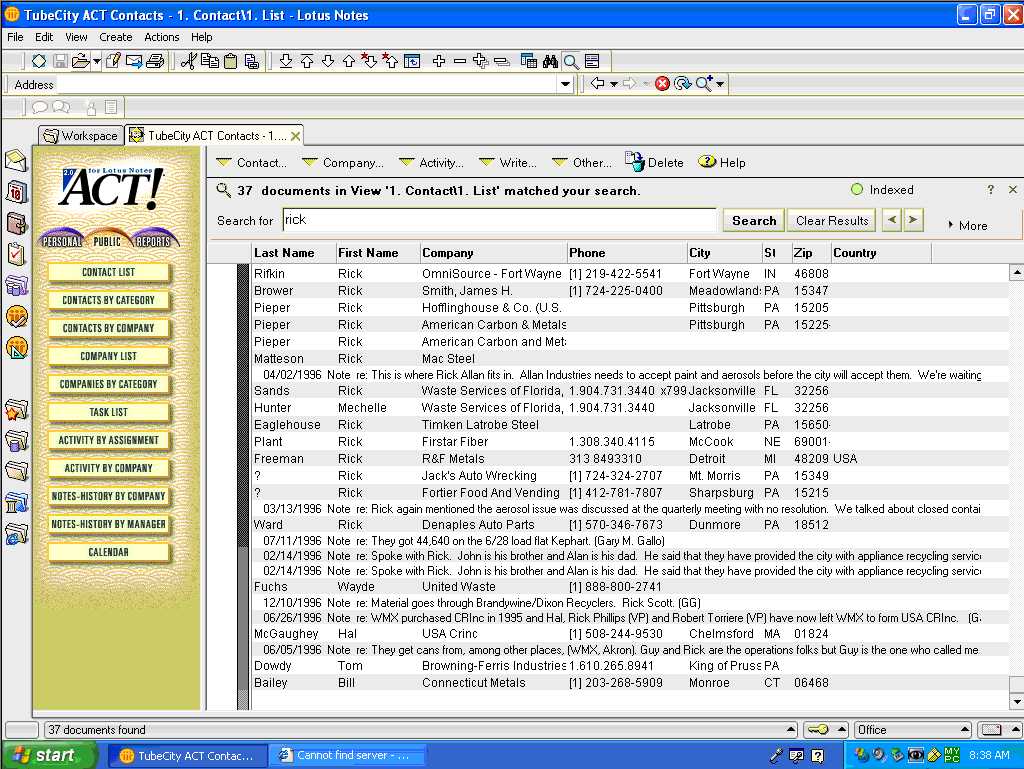Click the Open folder toolbar icon
Image resolution: width=1024 pixels, height=769 pixels.
[81, 61]
